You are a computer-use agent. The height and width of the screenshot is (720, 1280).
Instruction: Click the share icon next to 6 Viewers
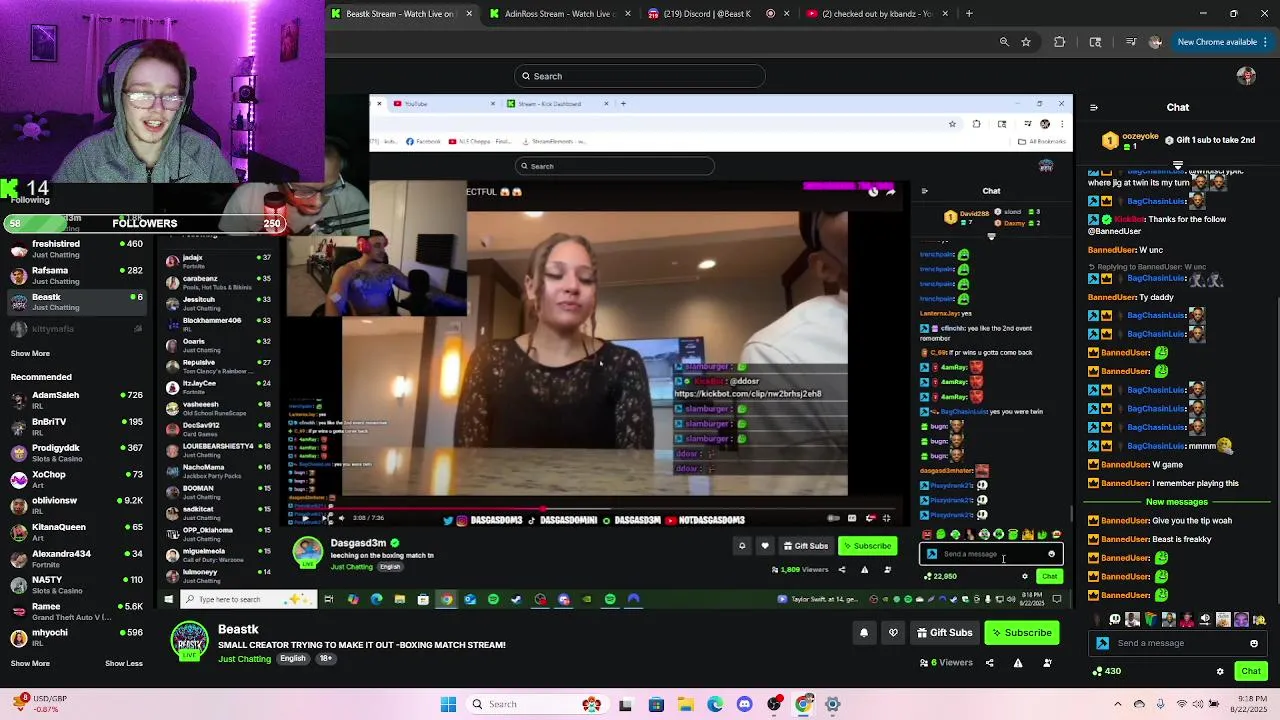point(990,662)
